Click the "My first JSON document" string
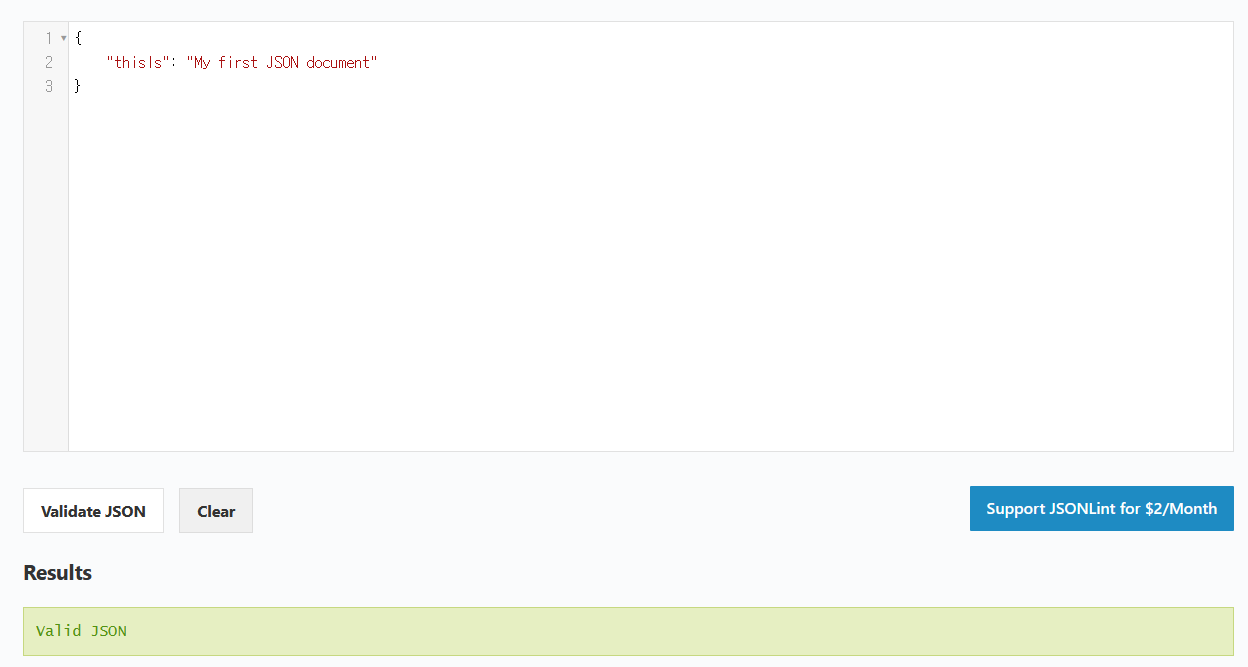Screen dimensions: 1248x667 click(281, 62)
